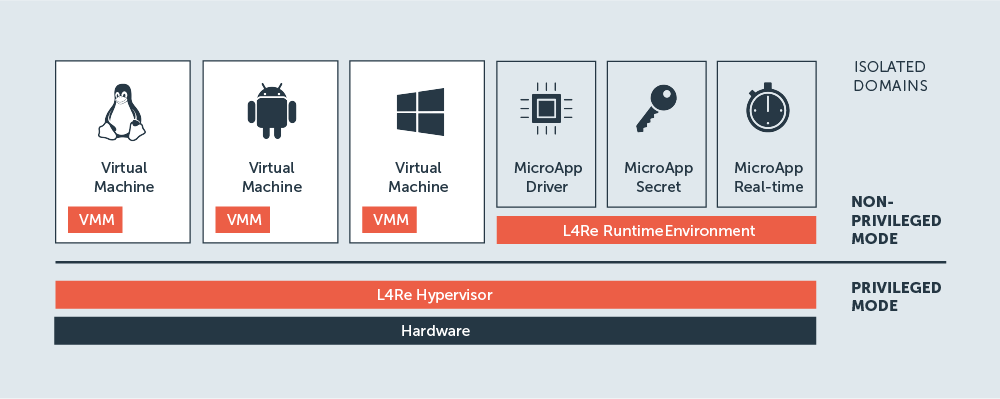Screen dimensions: 1000x399
Task: Select the L4Re Hypervisor bar
Action: 436,295
